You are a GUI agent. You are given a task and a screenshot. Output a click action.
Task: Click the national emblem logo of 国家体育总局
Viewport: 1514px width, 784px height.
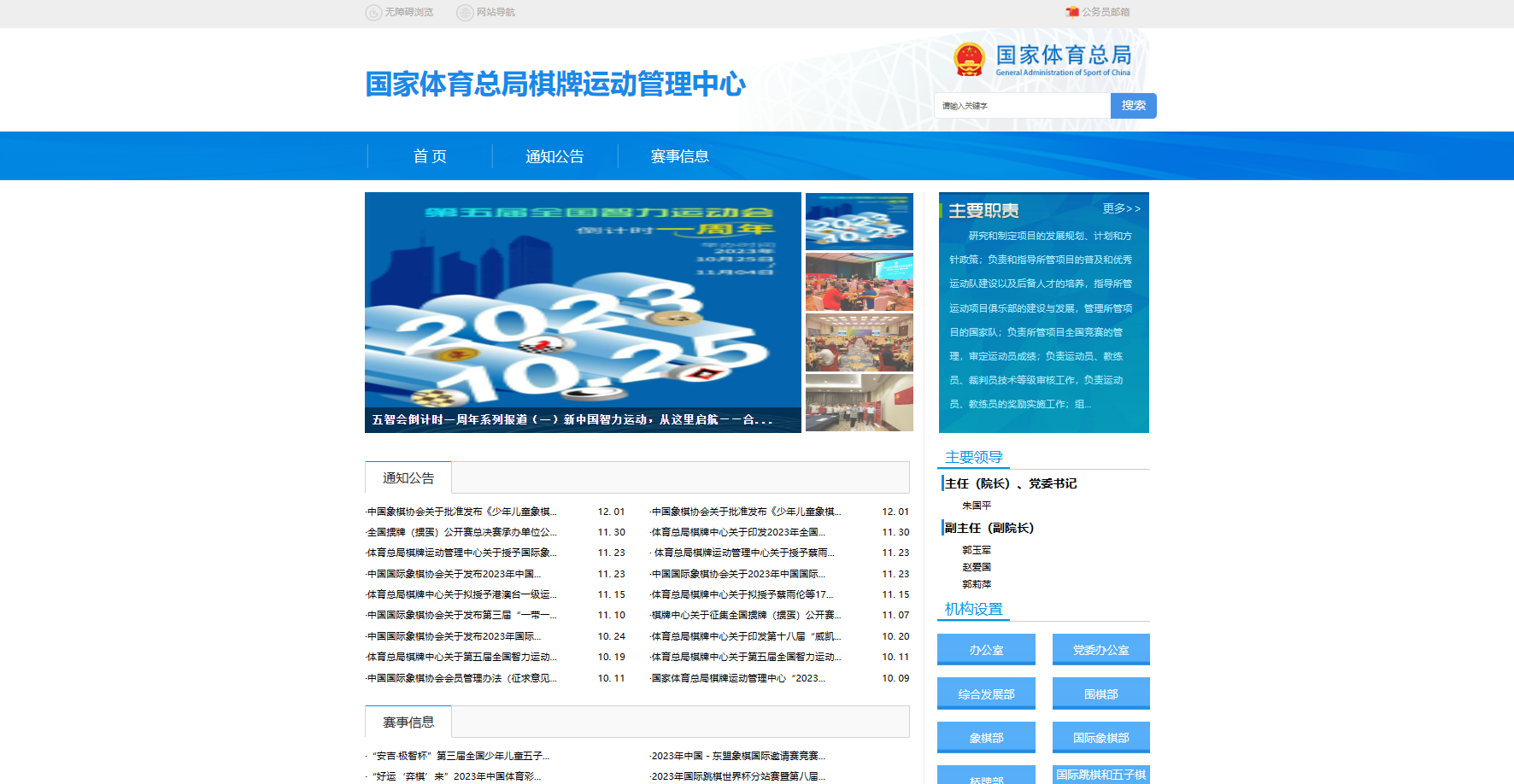click(x=970, y=60)
